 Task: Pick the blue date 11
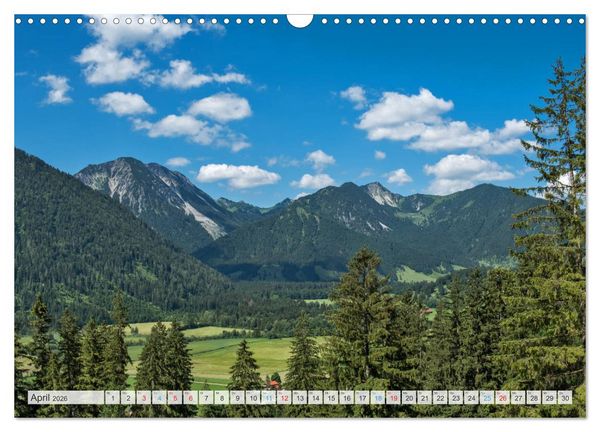(268, 398)
